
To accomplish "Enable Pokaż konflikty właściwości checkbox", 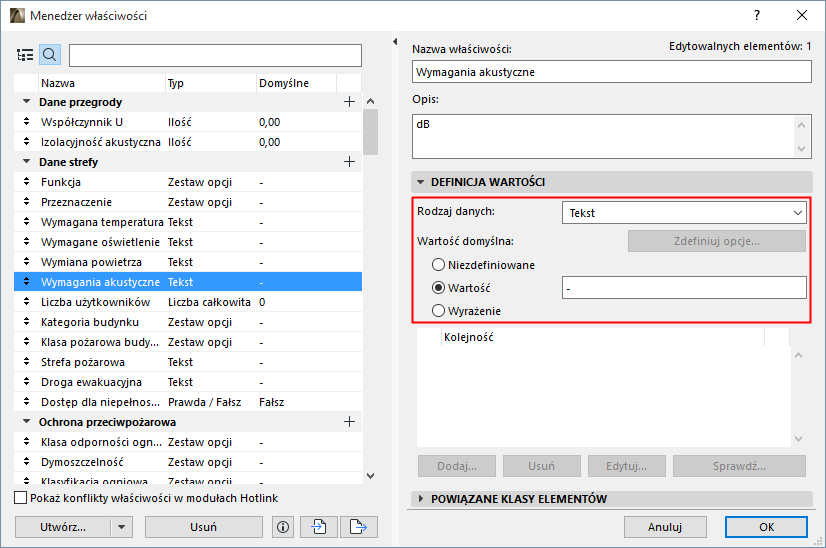I will point(21,498).
